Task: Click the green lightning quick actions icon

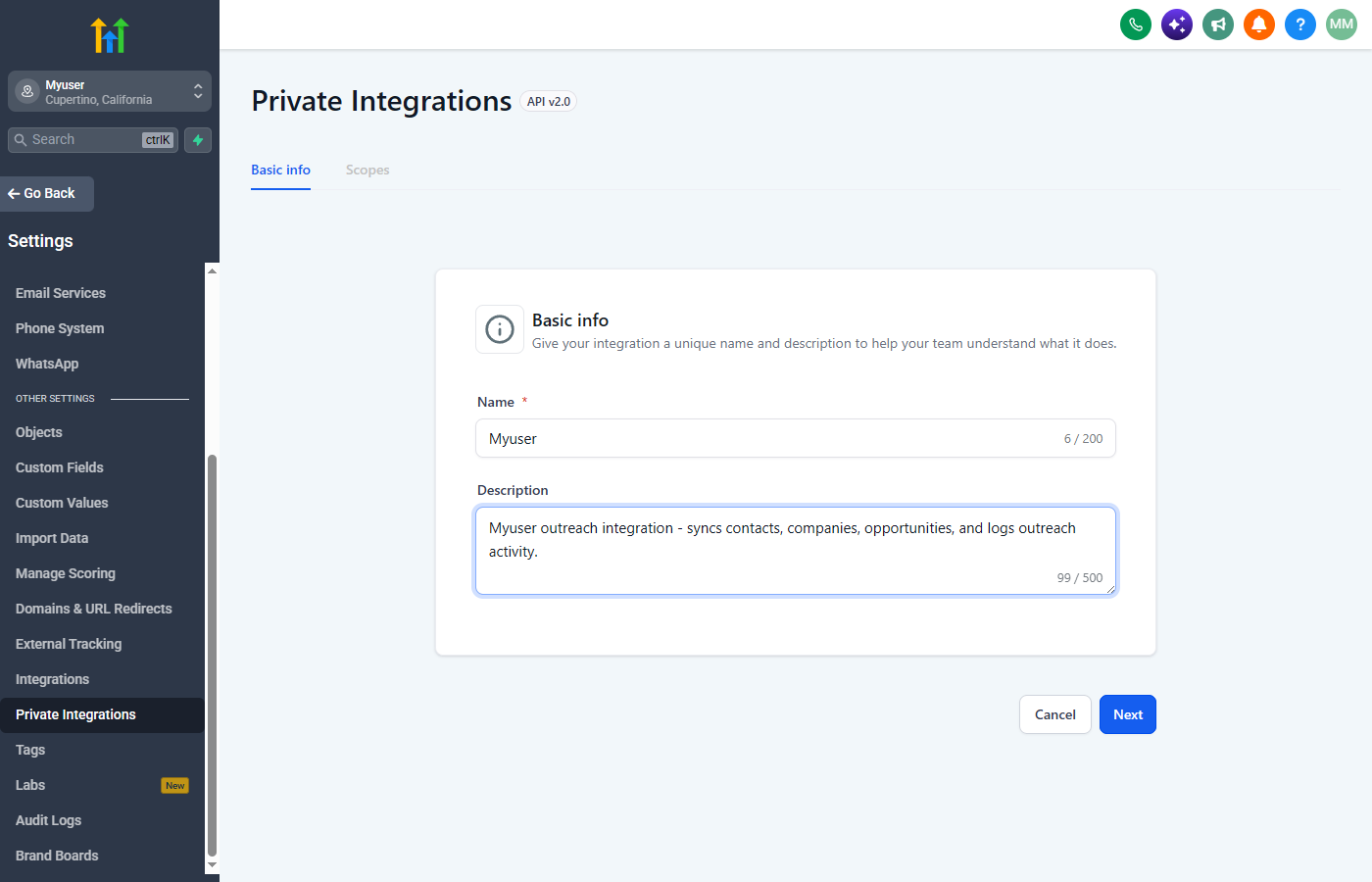Action: (x=198, y=140)
